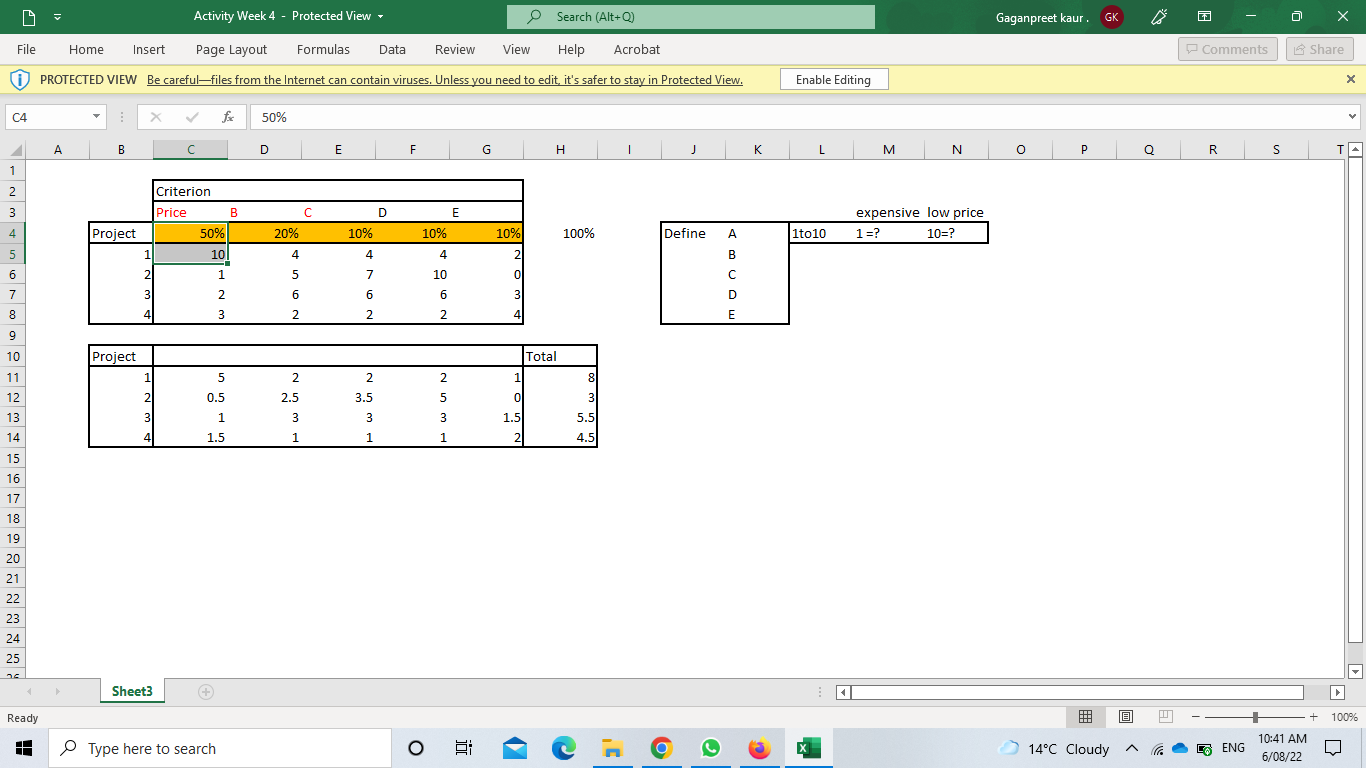Screen dimensions: 1366x768
Task: Open Google Chrome on taskbar
Action: click(x=661, y=748)
